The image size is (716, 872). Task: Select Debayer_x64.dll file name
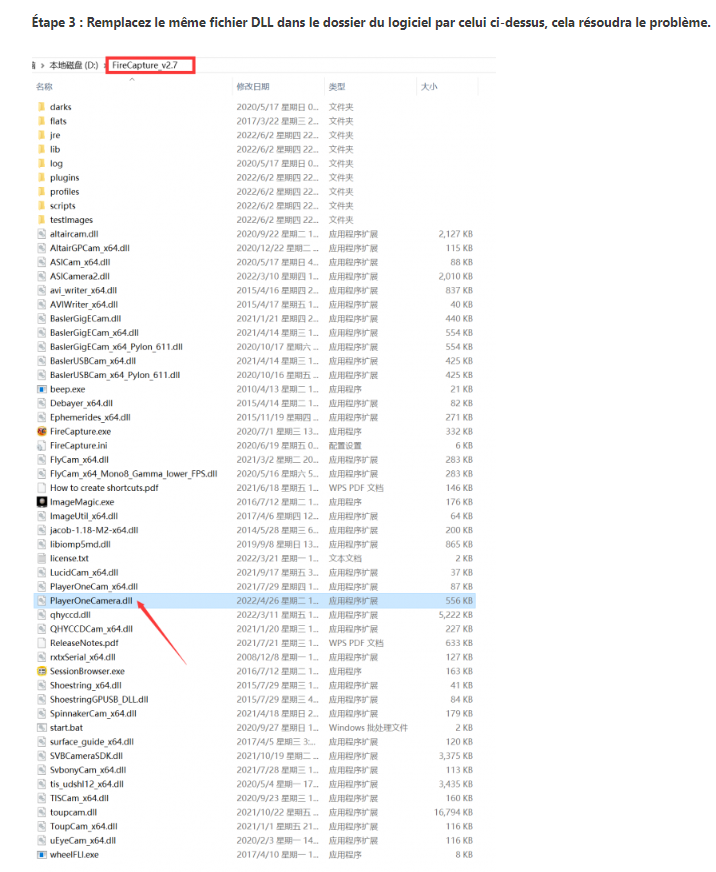coord(81,403)
